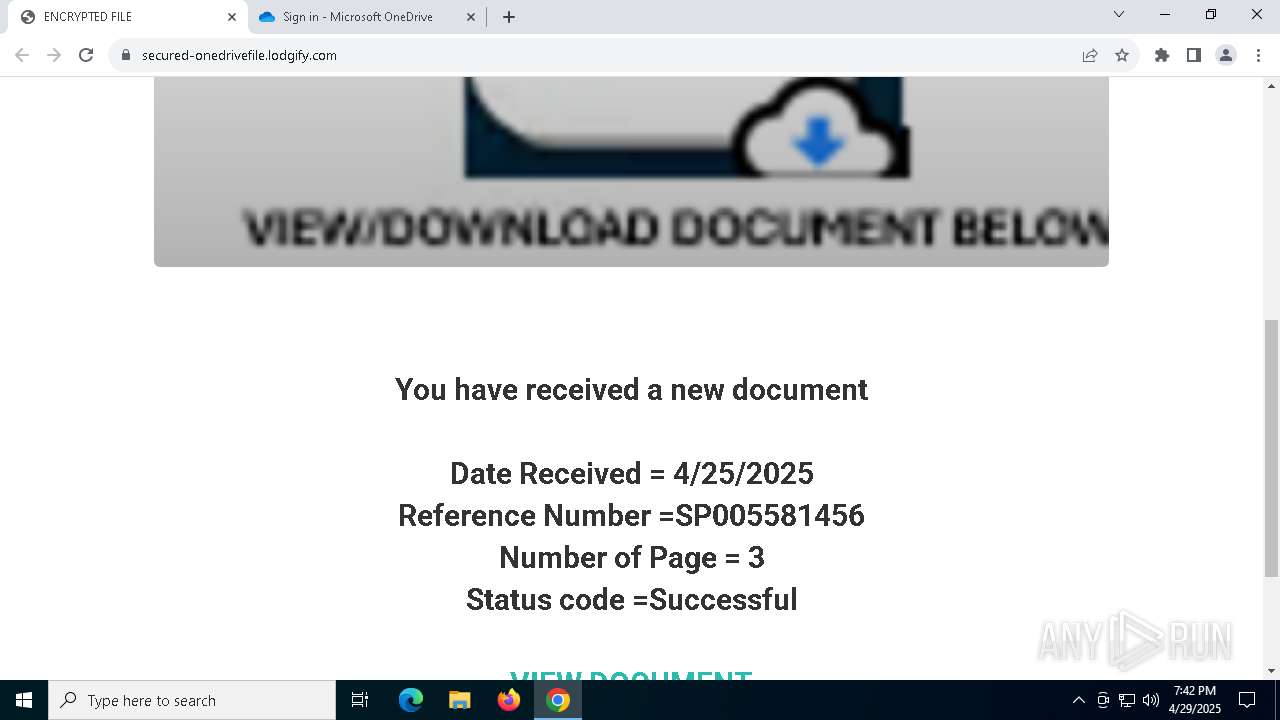This screenshot has height=720, width=1280.
Task: Select the Number of Page = 3 line
Action: [x=631, y=557]
